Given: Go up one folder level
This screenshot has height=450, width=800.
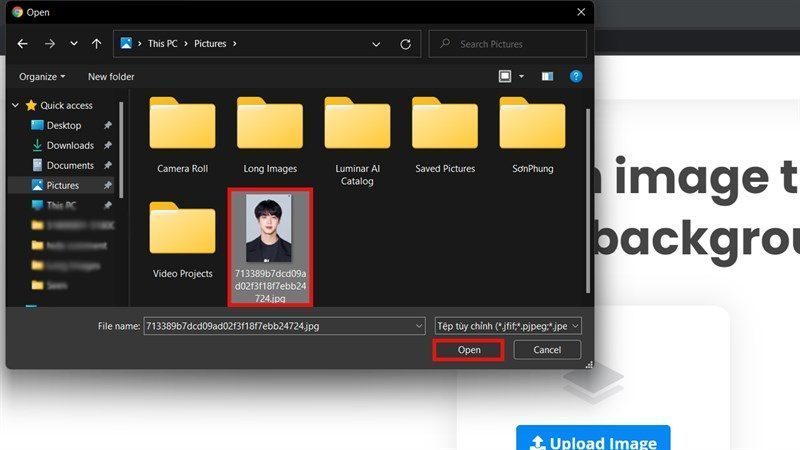Looking at the screenshot, I should (x=96, y=44).
